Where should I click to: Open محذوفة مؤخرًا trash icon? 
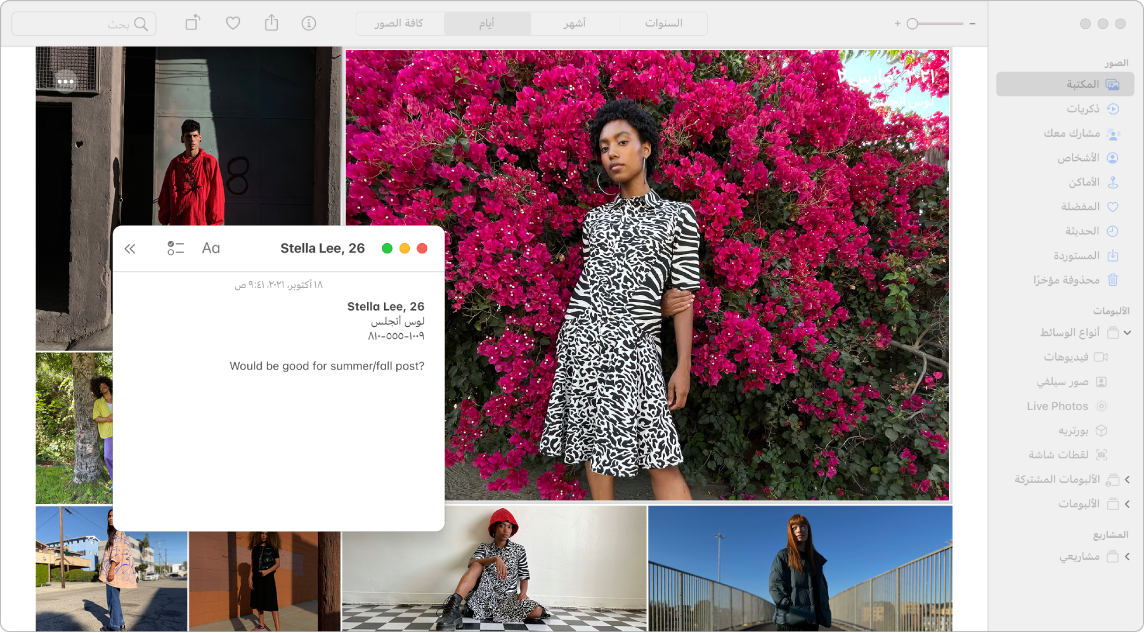tap(1113, 280)
